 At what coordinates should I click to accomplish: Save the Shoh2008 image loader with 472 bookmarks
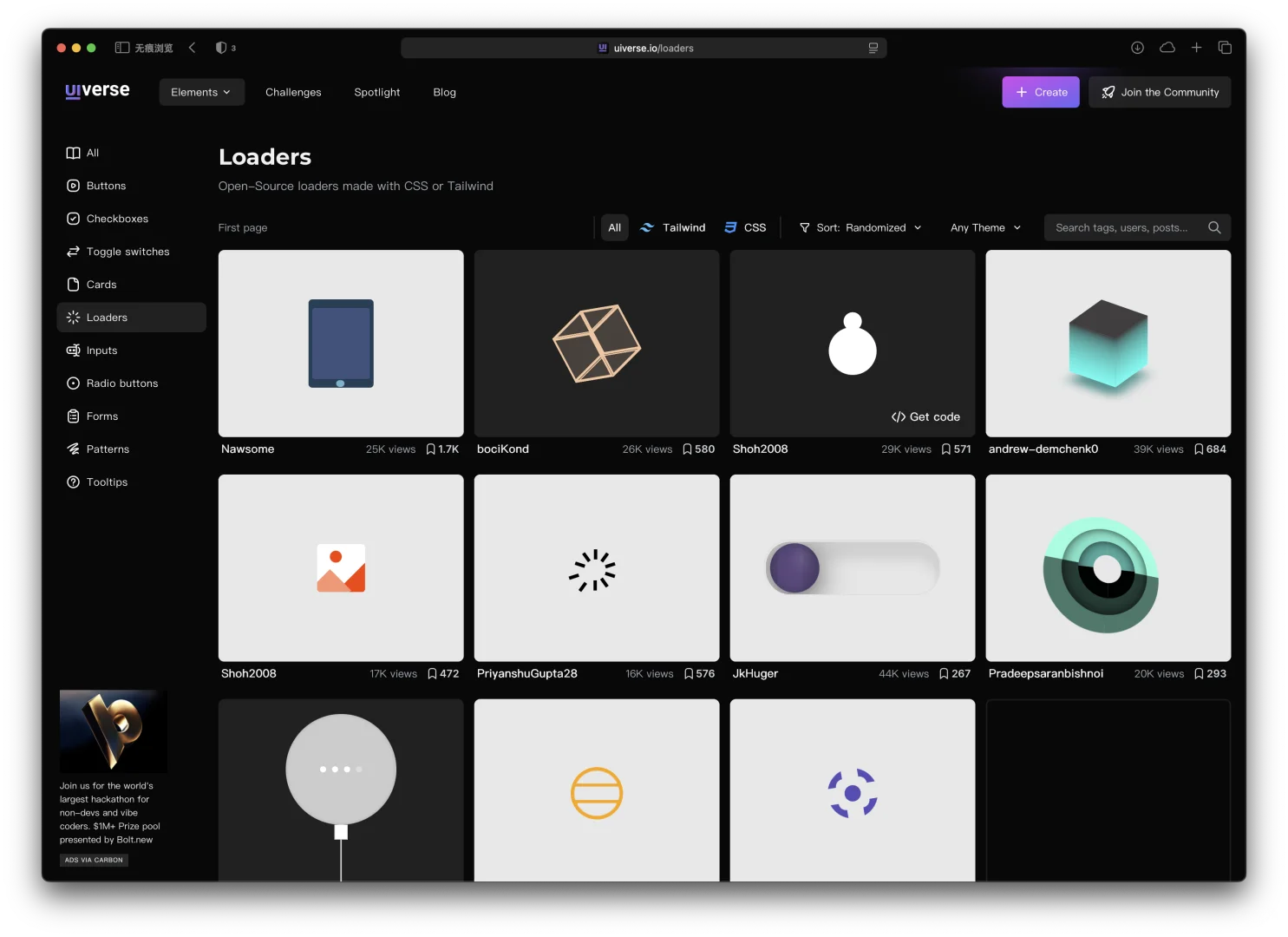(x=432, y=674)
